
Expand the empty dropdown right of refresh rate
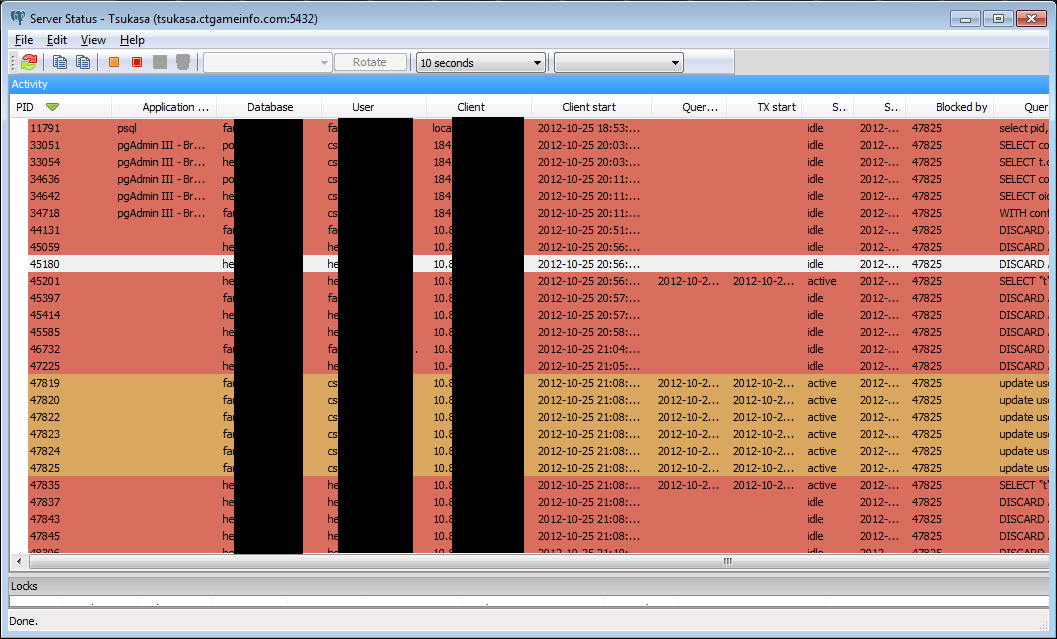click(618, 62)
